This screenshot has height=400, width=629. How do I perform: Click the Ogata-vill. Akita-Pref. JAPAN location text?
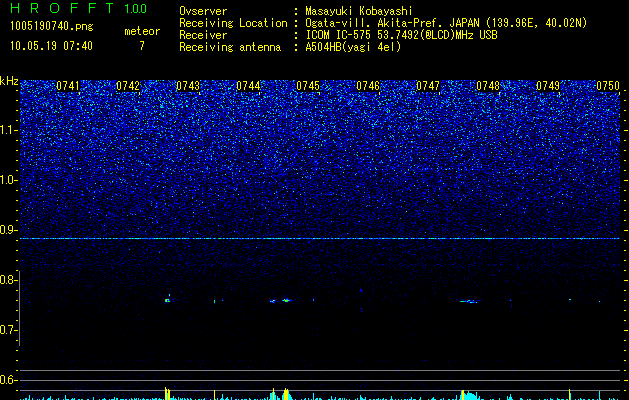click(446, 23)
